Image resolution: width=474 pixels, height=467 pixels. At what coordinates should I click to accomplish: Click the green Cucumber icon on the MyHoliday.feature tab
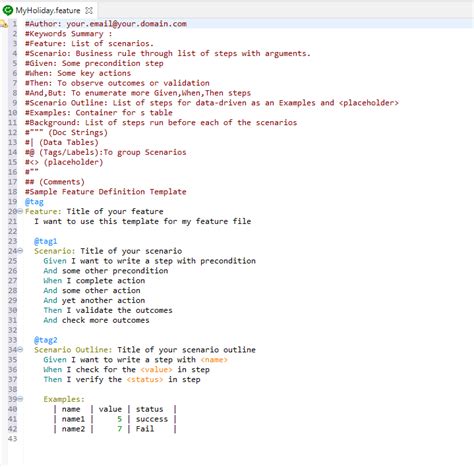pyautogui.click(x=8, y=10)
